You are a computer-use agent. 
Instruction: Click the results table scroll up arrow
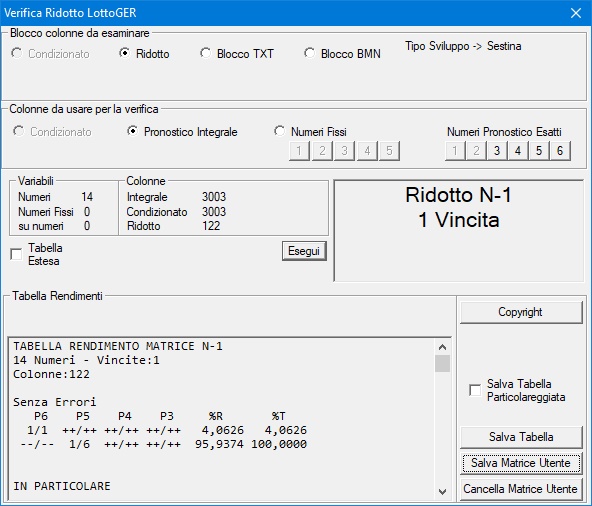(x=442, y=347)
